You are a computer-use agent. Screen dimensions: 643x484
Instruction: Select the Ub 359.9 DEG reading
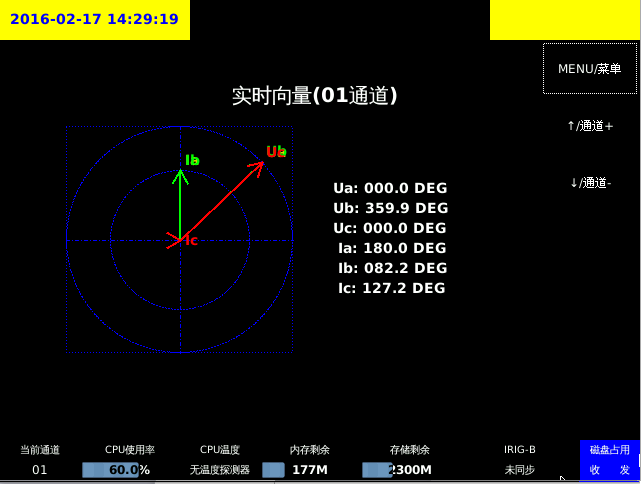click(x=390, y=208)
